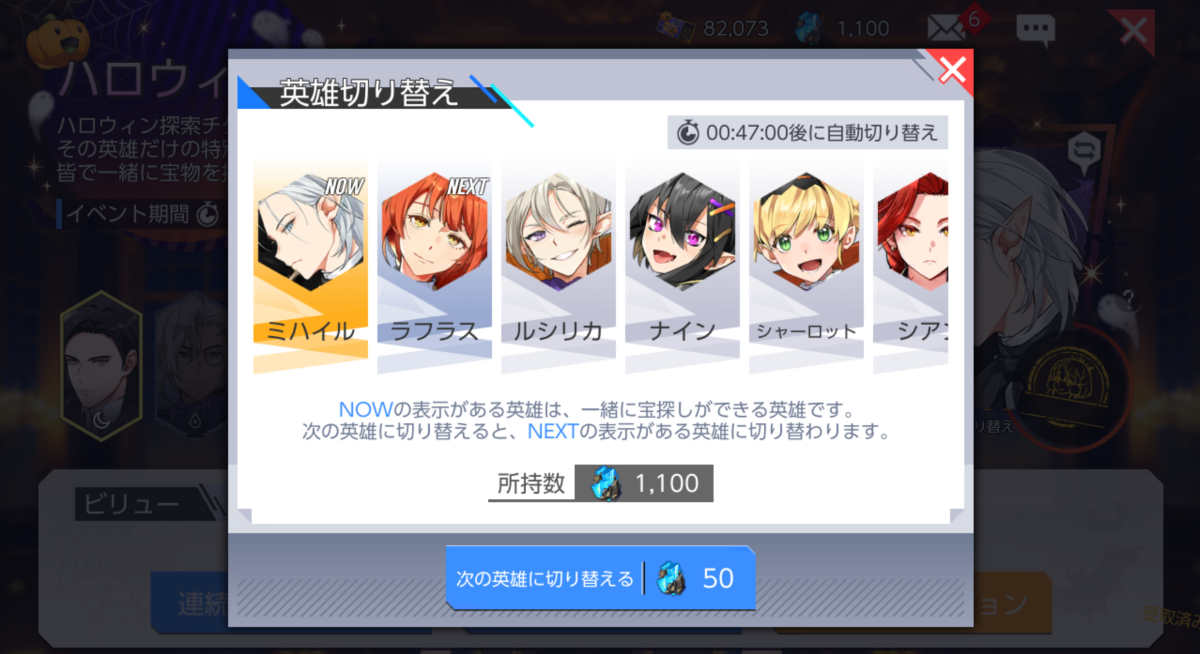Screen dimensions: 1200x654
Task: Click the gem cost icon next to 50
Action: point(672,578)
